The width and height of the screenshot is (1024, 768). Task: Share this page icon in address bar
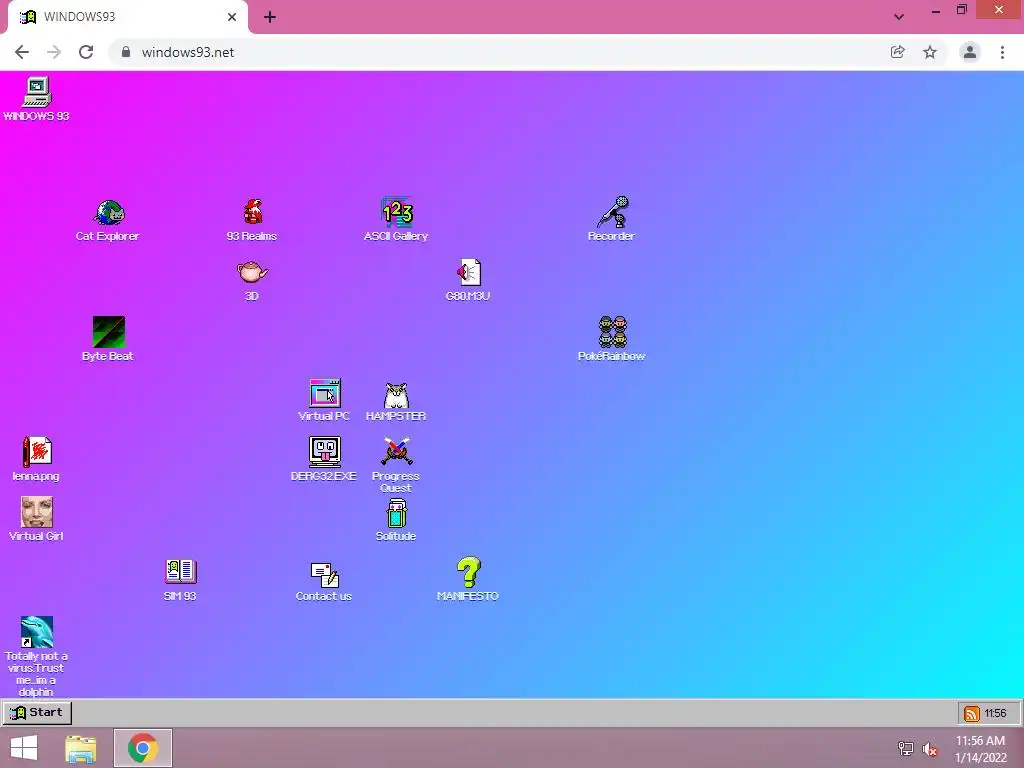tap(898, 52)
